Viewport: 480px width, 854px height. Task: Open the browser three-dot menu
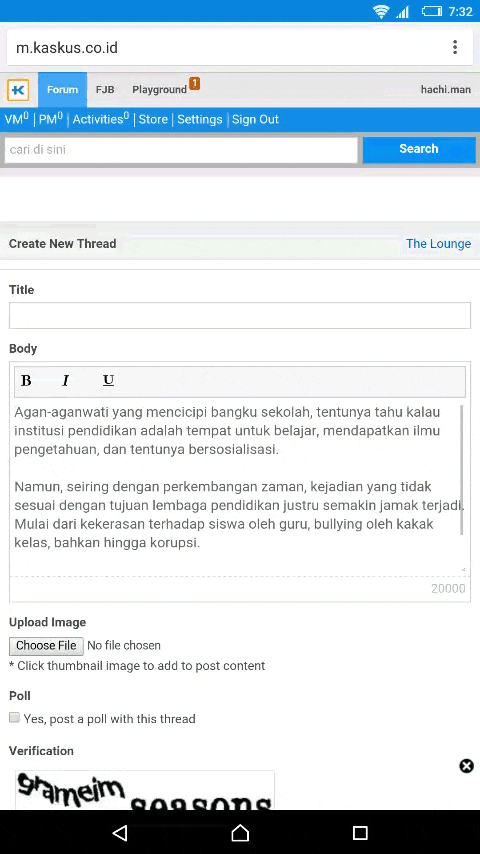[455, 47]
